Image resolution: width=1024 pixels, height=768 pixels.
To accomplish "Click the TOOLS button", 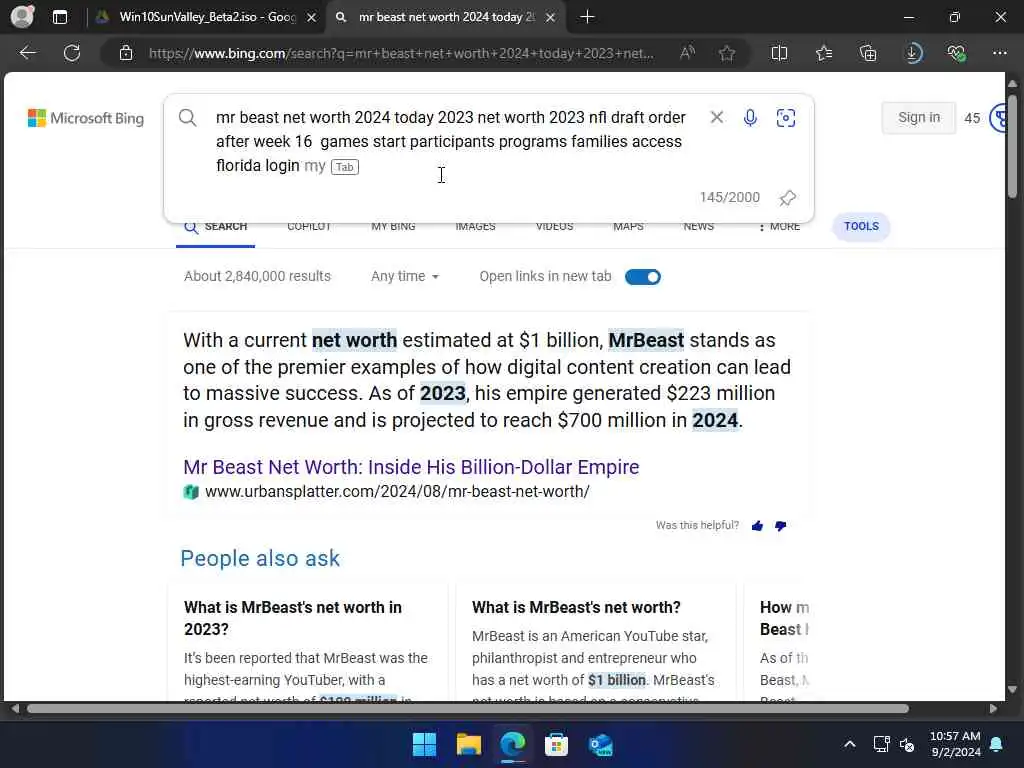I will pos(861,227).
